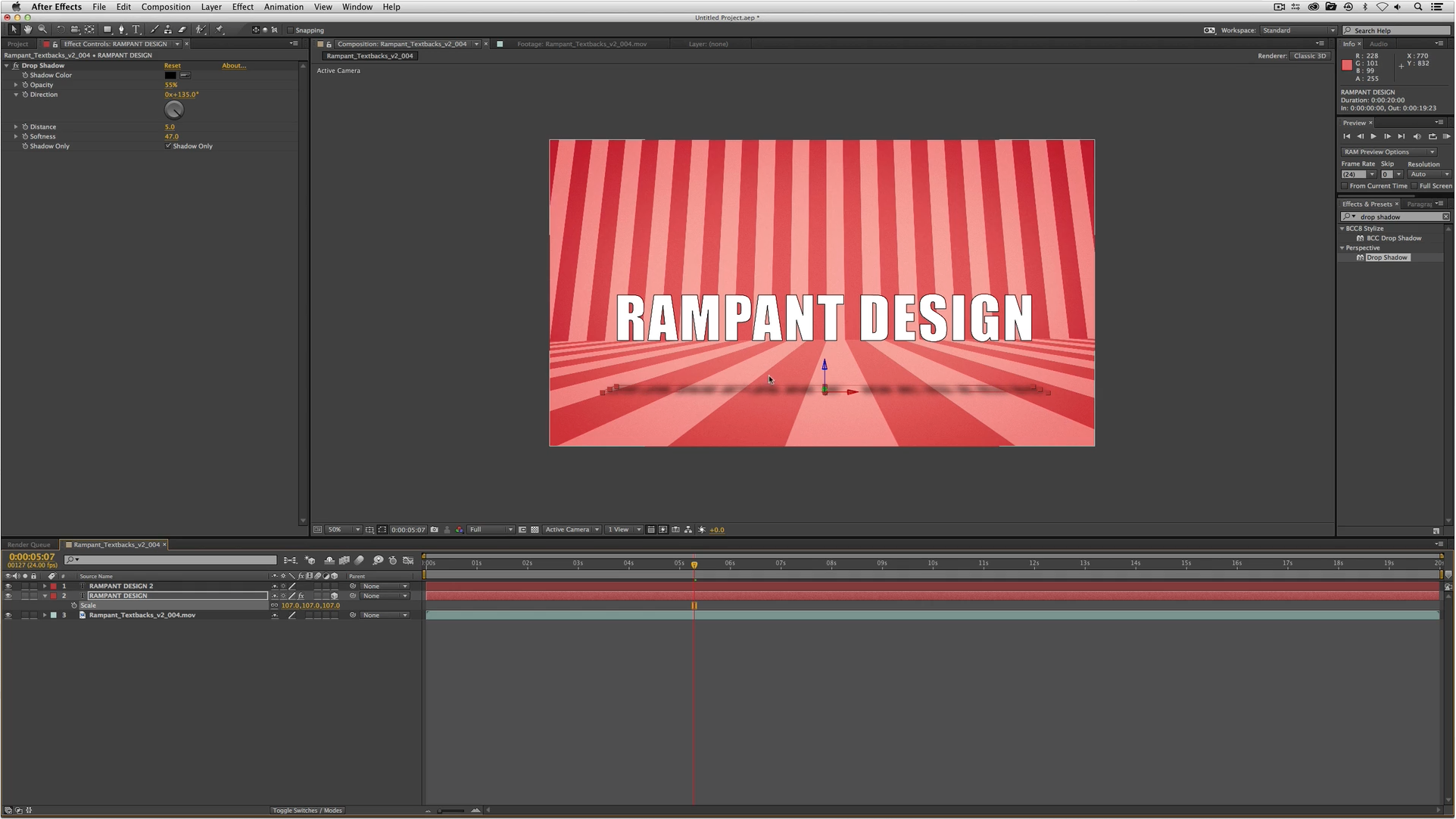
Task: Select the Selection arrow tool
Action: click(14, 30)
